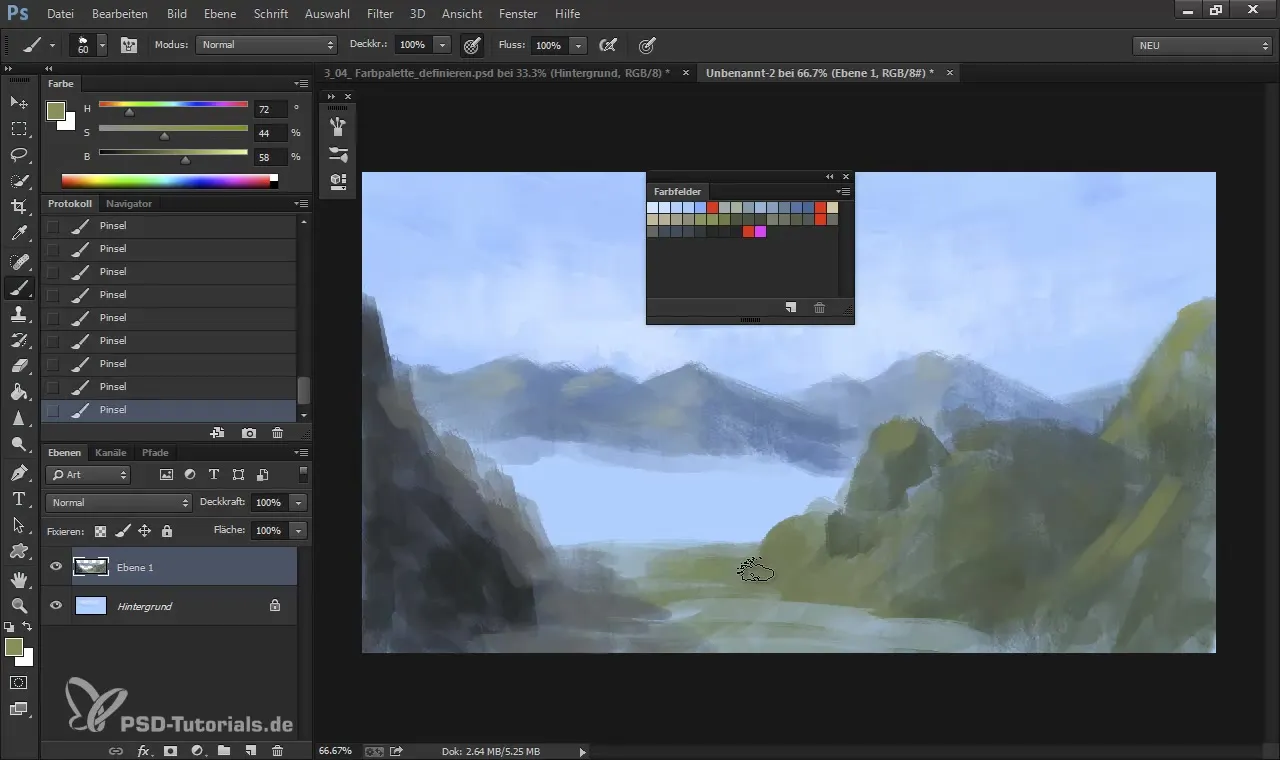
Task: Switch to the 3_04_Farbpalette_definieren.psd document tab
Action: pyautogui.click(x=495, y=73)
